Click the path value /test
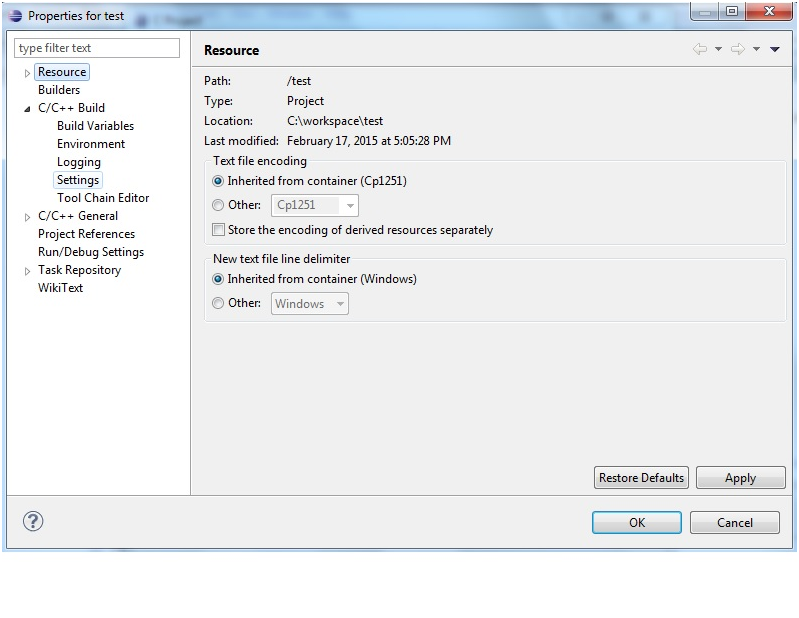This screenshot has width=799, height=618. tap(299, 81)
